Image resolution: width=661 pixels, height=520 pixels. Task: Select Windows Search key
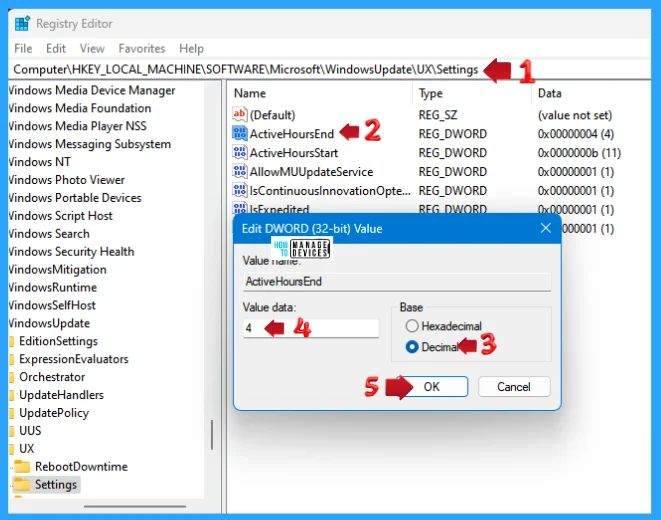click(x=49, y=233)
